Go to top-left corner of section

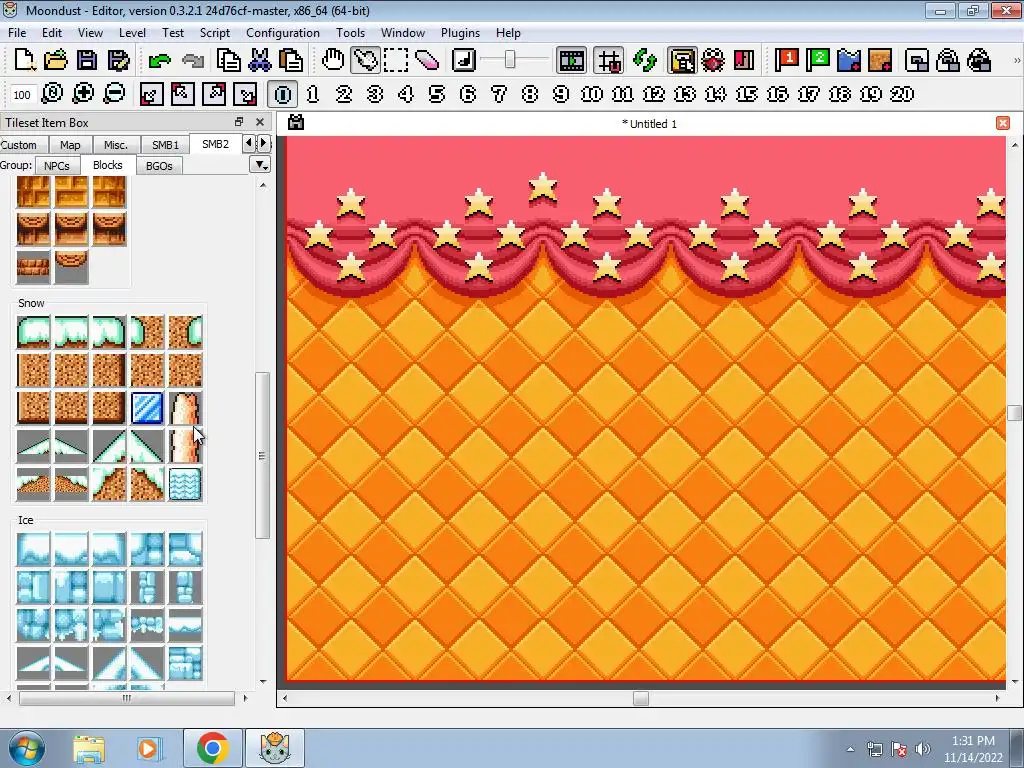click(x=182, y=94)
